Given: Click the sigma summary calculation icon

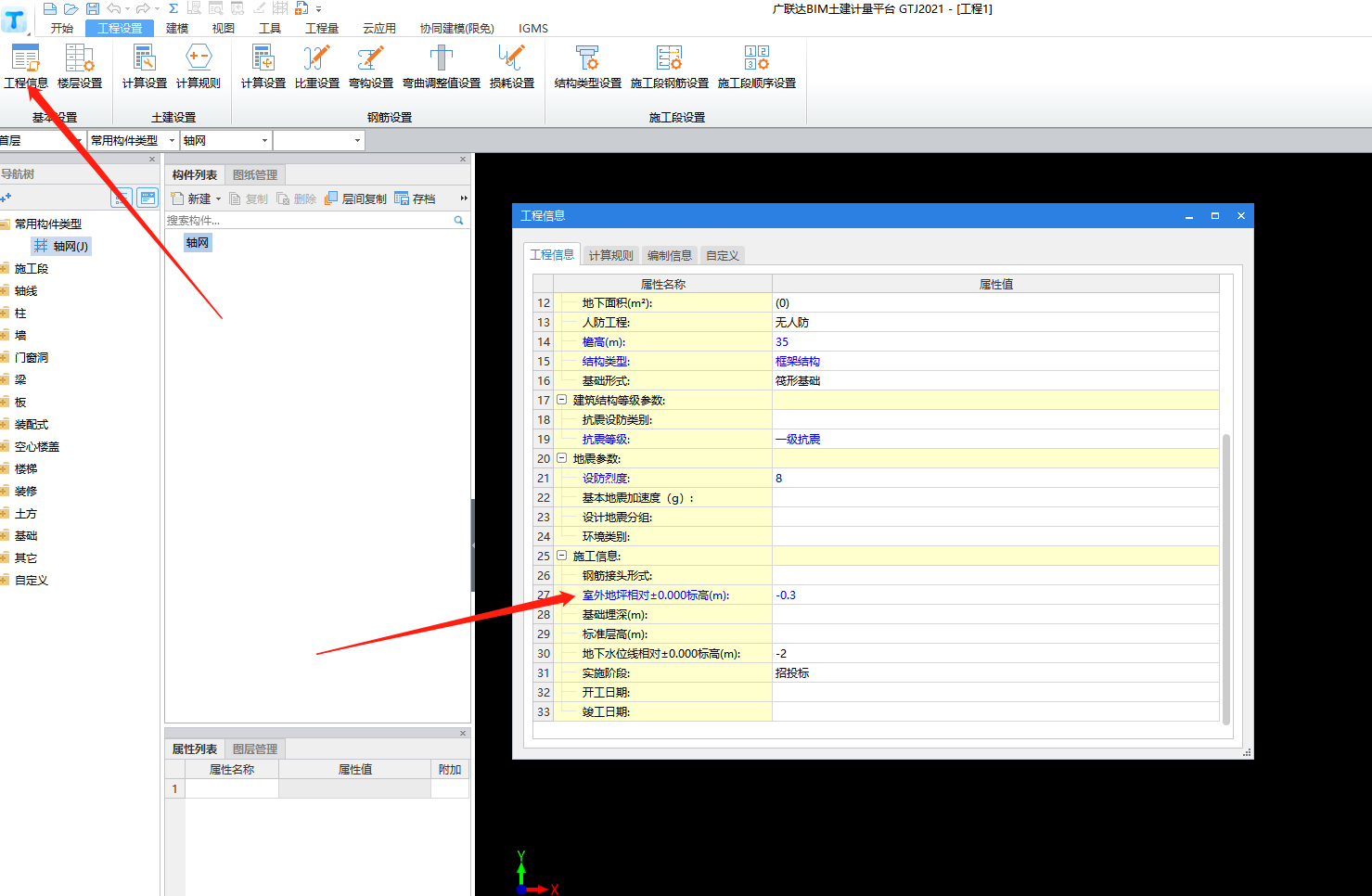Looking at the screenshot, I should point(173,8).
